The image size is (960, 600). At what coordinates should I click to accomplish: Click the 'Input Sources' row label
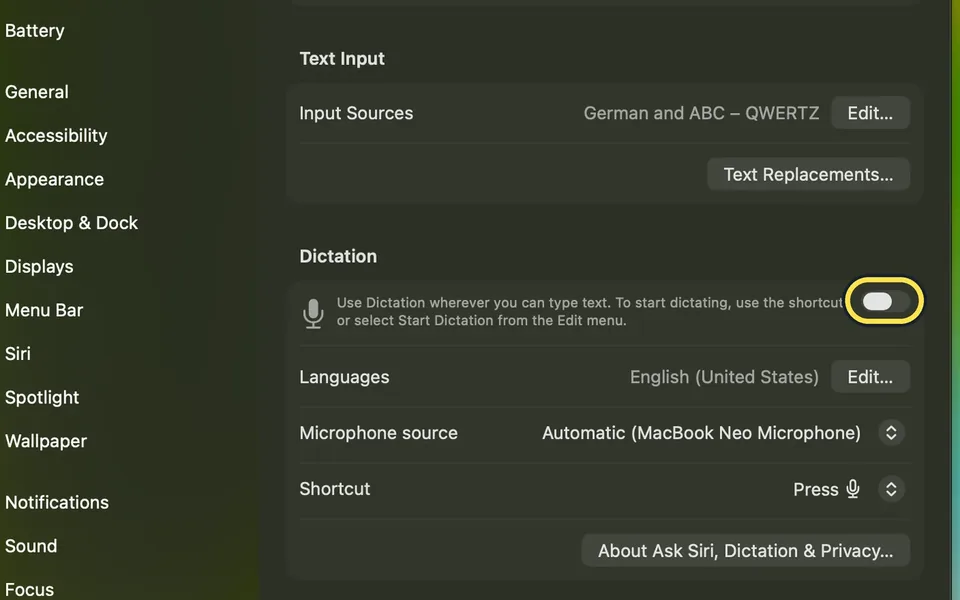[356, 113]
